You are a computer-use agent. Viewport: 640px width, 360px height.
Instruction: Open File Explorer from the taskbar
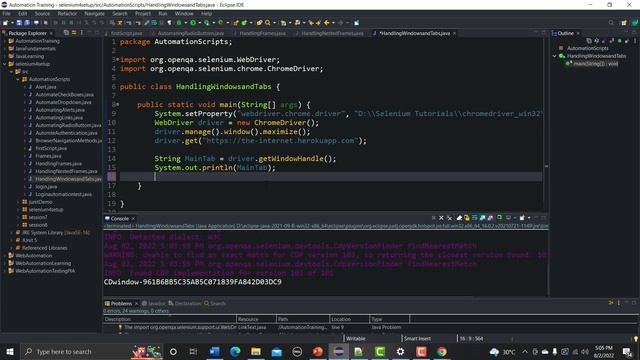(x=256, y=351)
